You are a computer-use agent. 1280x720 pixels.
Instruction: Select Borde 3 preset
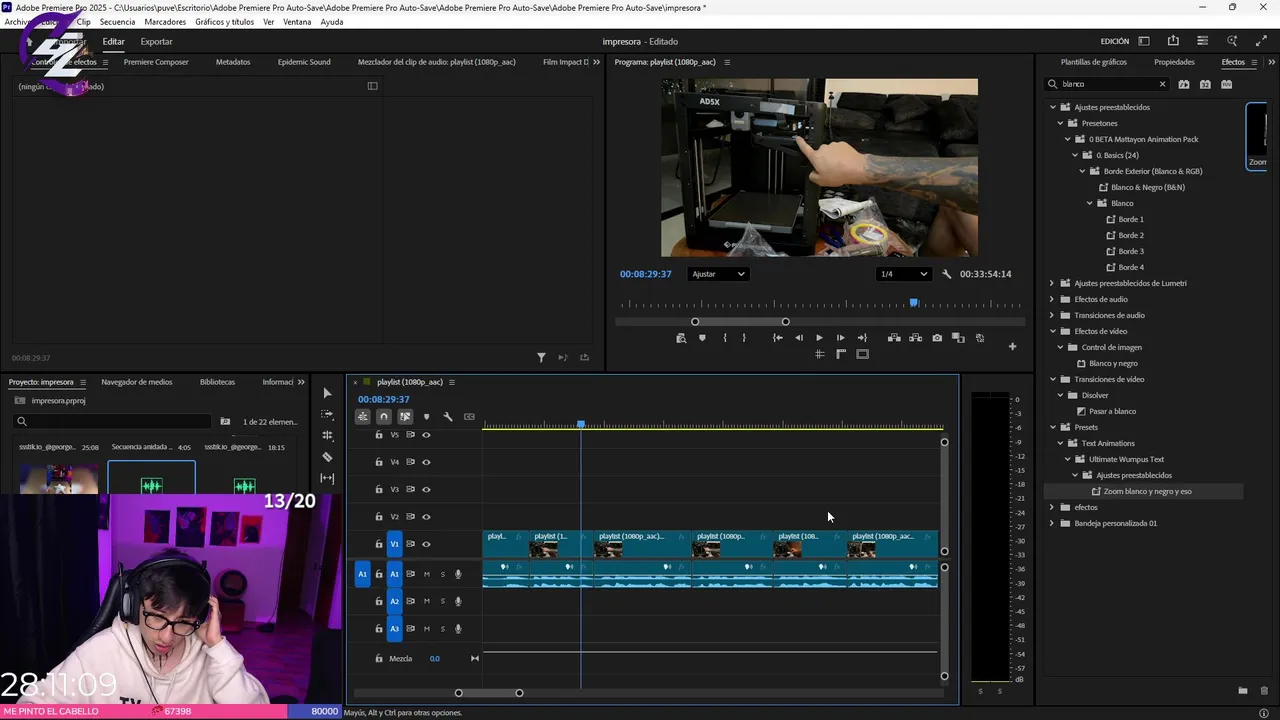pyautogui.click(x=1131, y=251)
